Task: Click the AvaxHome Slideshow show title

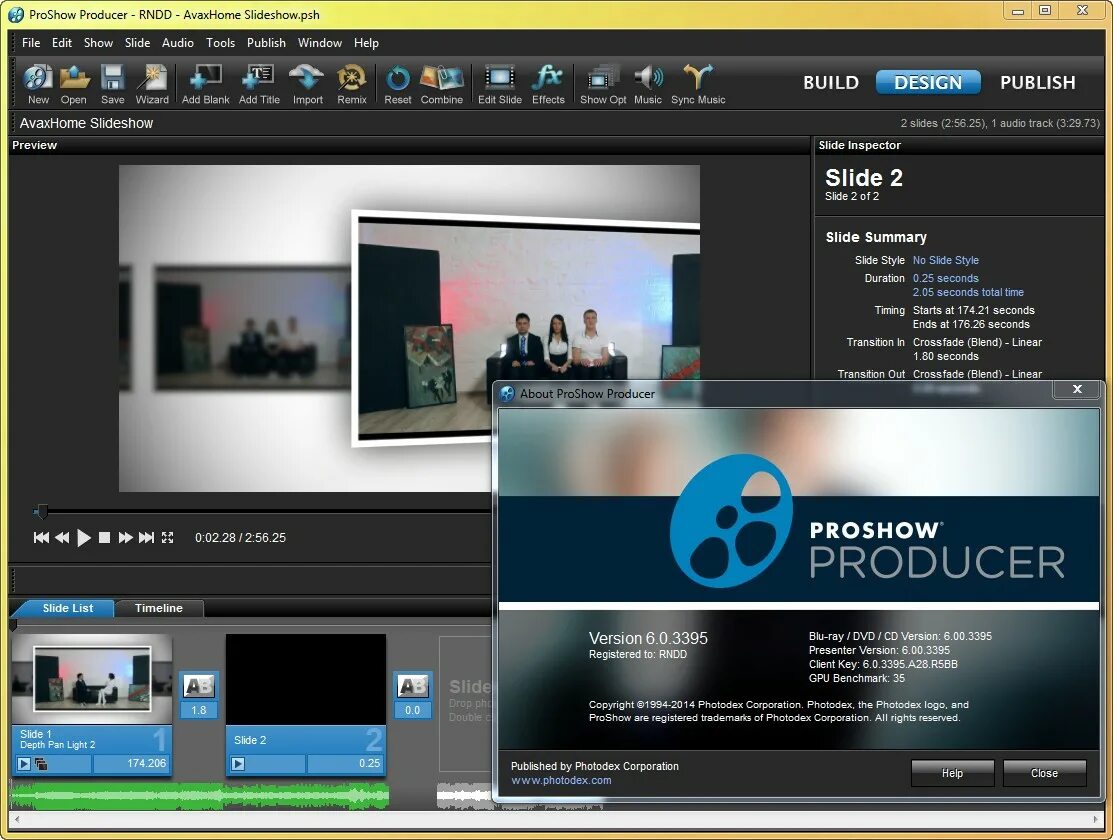Action: tap(87, 124)
